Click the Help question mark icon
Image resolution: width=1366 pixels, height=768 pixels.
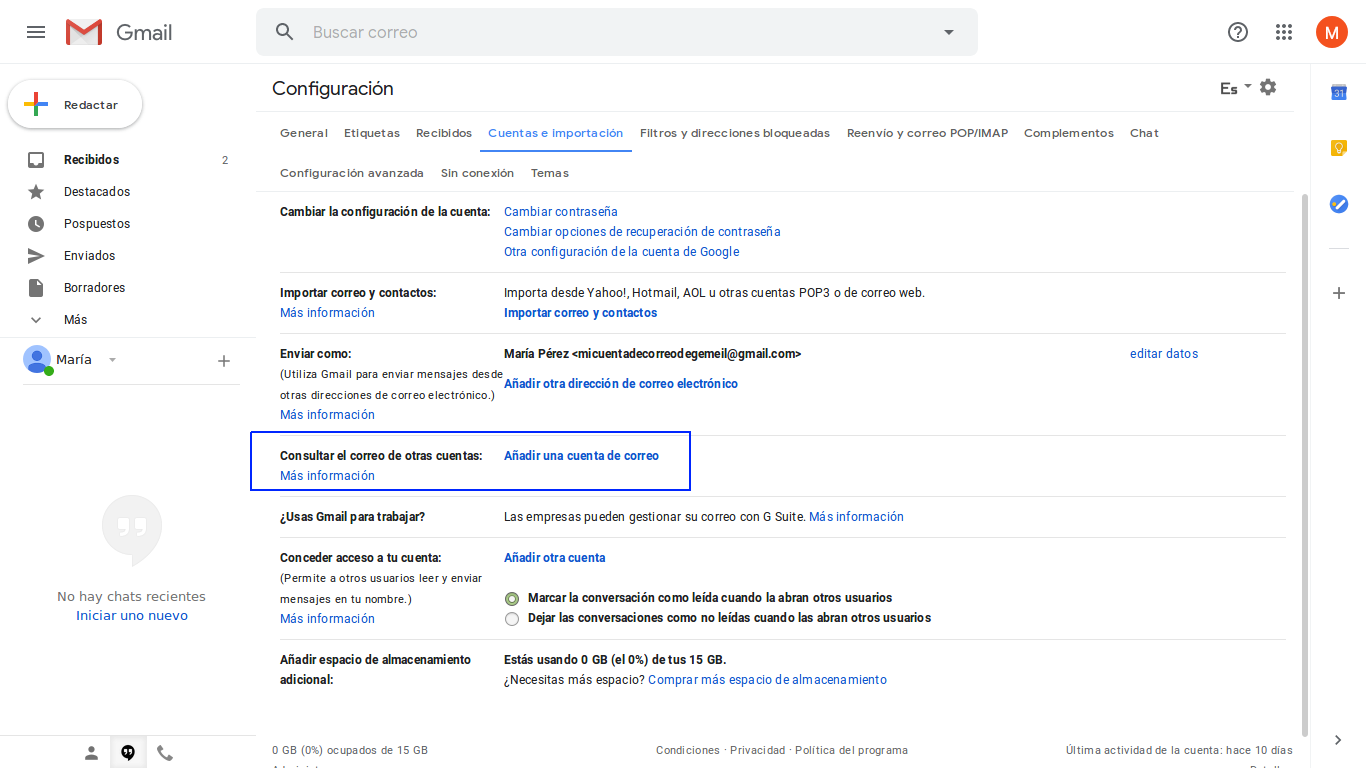pyautogui.click(x=1238, y=32)
